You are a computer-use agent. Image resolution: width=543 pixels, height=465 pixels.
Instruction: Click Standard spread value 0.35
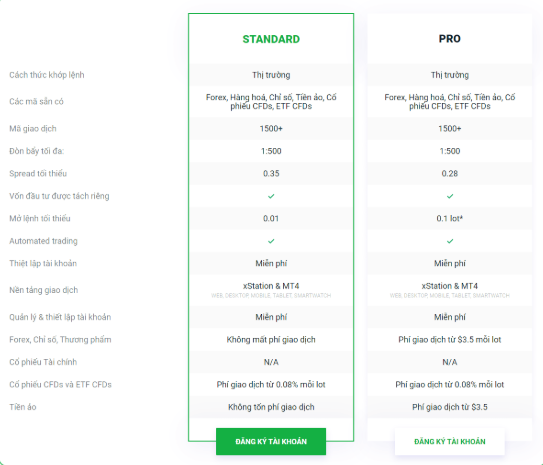point(271,173)
